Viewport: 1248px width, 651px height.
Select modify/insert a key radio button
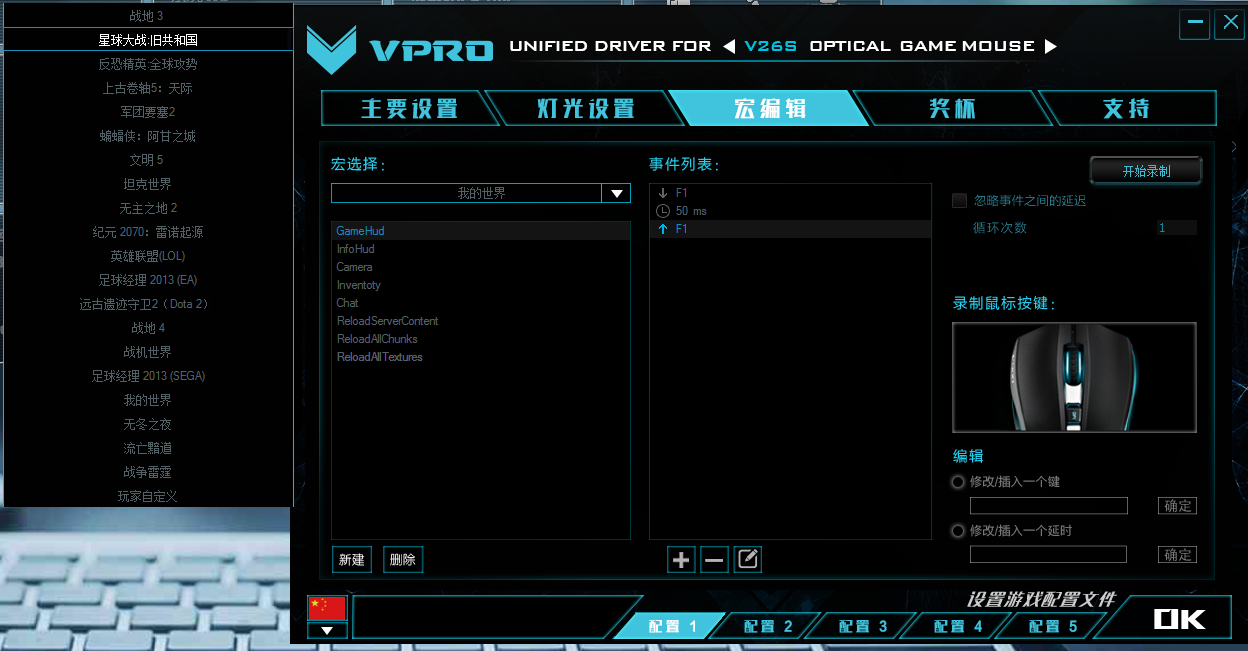click(959, 482)
